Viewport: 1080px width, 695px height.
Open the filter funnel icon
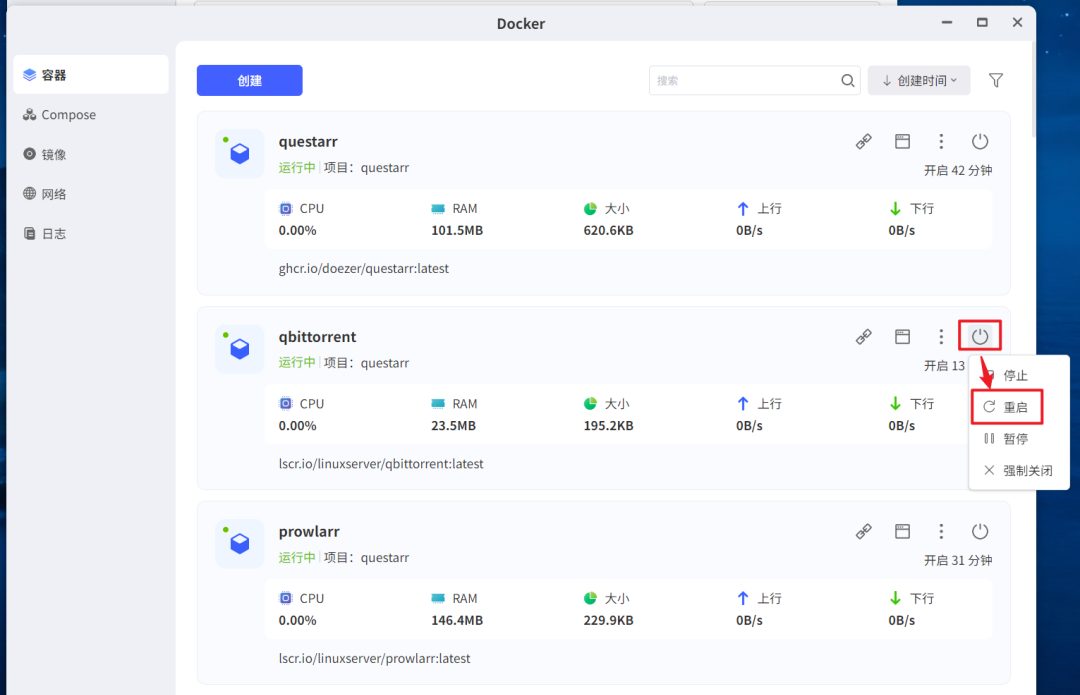(x=996, y=81)
